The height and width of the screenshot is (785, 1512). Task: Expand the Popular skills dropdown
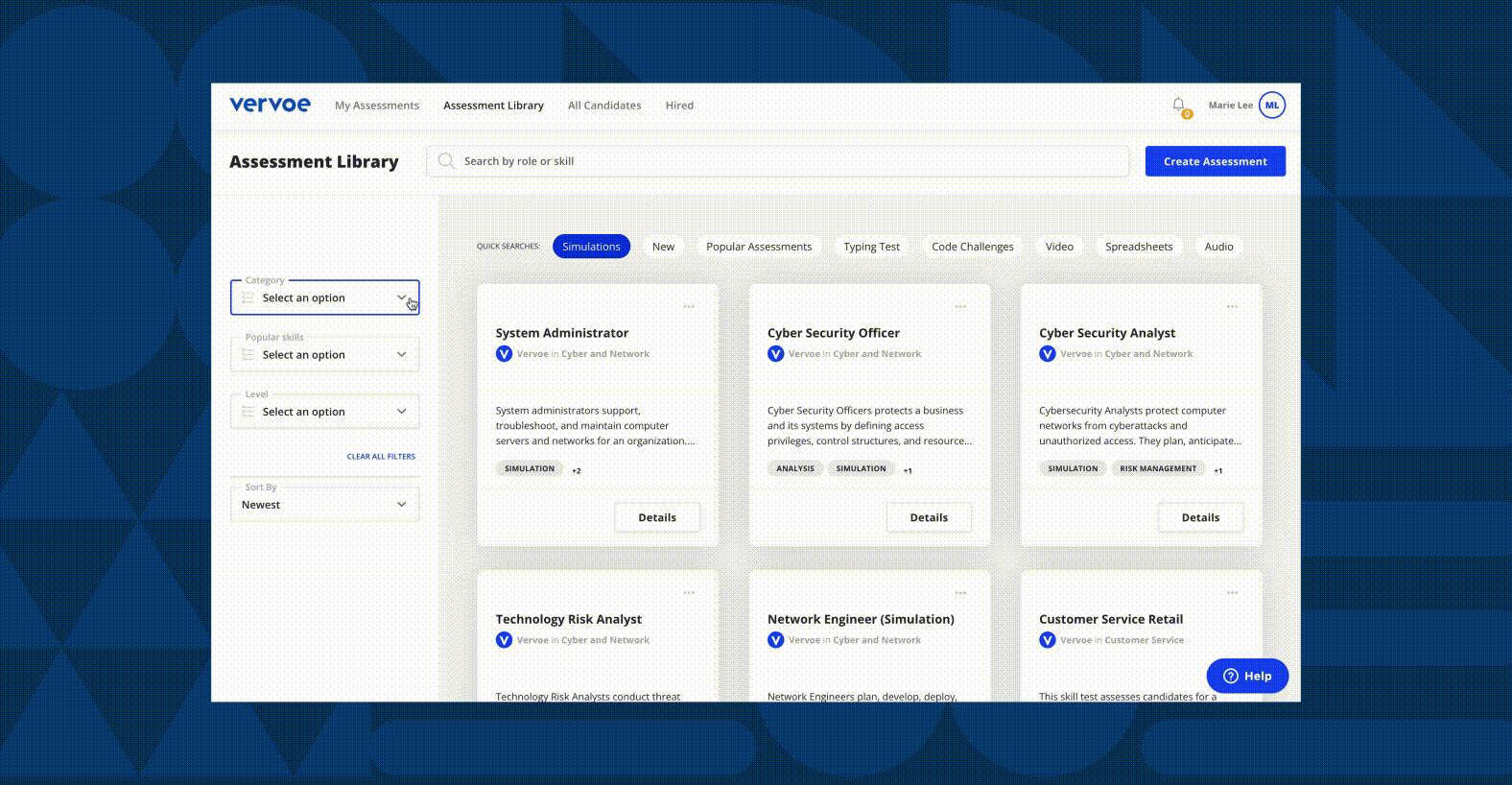(324, 354)
